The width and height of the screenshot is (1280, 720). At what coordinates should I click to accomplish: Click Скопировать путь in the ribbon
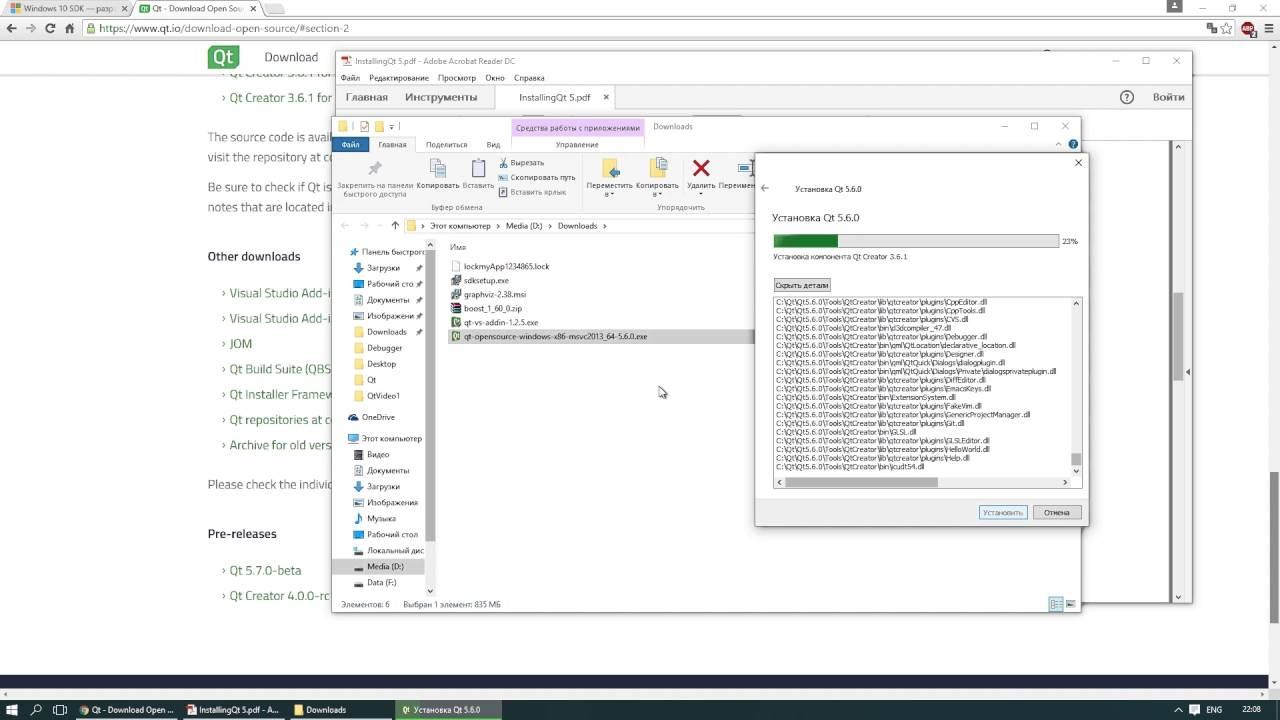536,177
